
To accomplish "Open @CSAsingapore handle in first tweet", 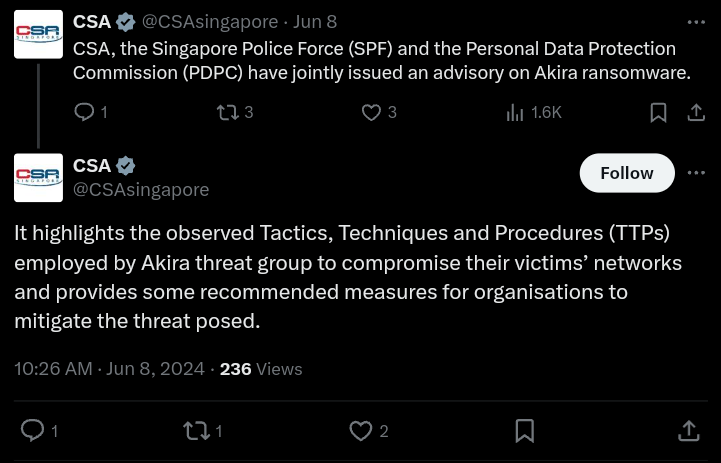I will (x=210, y=22).
